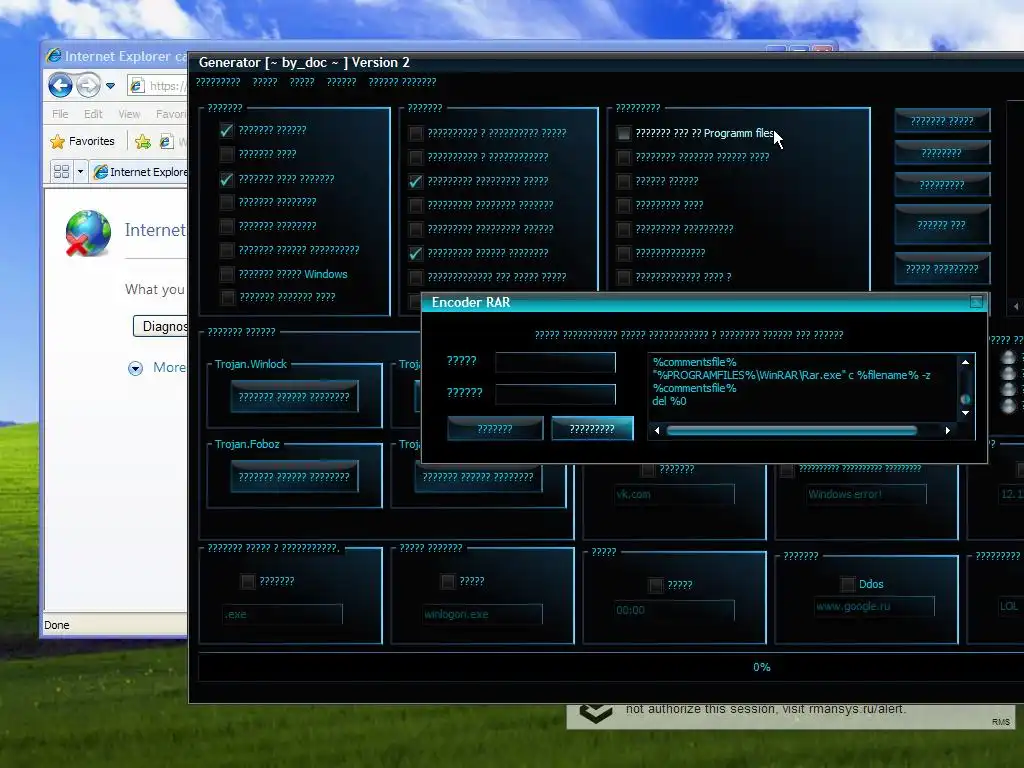Click the www.google.ru input field
The image size is (1024, 768).
pyautogui.click(x=874, y=607)
